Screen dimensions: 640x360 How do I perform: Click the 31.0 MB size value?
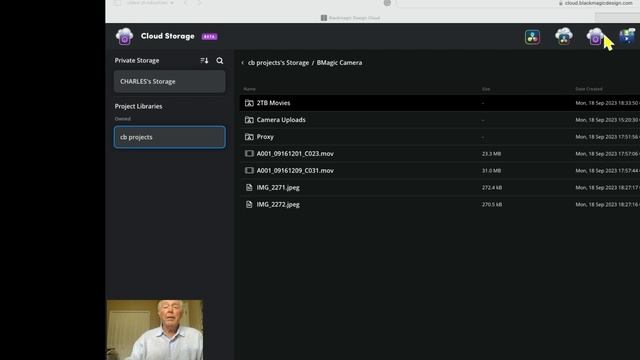pos(491,171)
